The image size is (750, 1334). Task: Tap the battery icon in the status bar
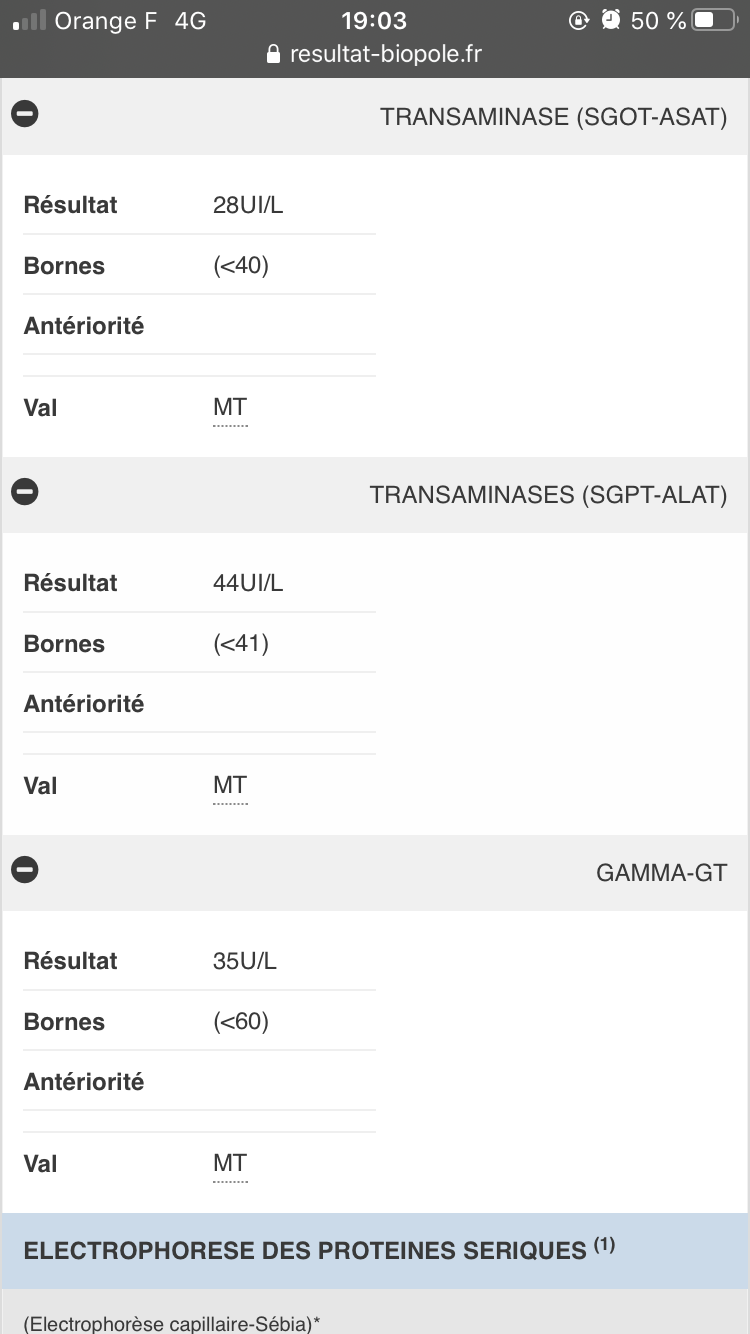713,20
